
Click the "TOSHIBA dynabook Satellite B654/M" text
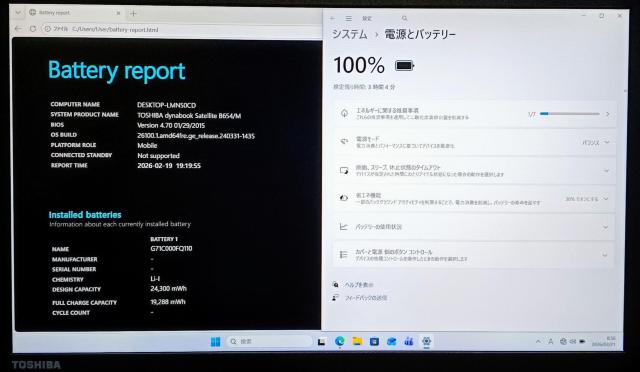pyautogui.click(x=189, y=116)
